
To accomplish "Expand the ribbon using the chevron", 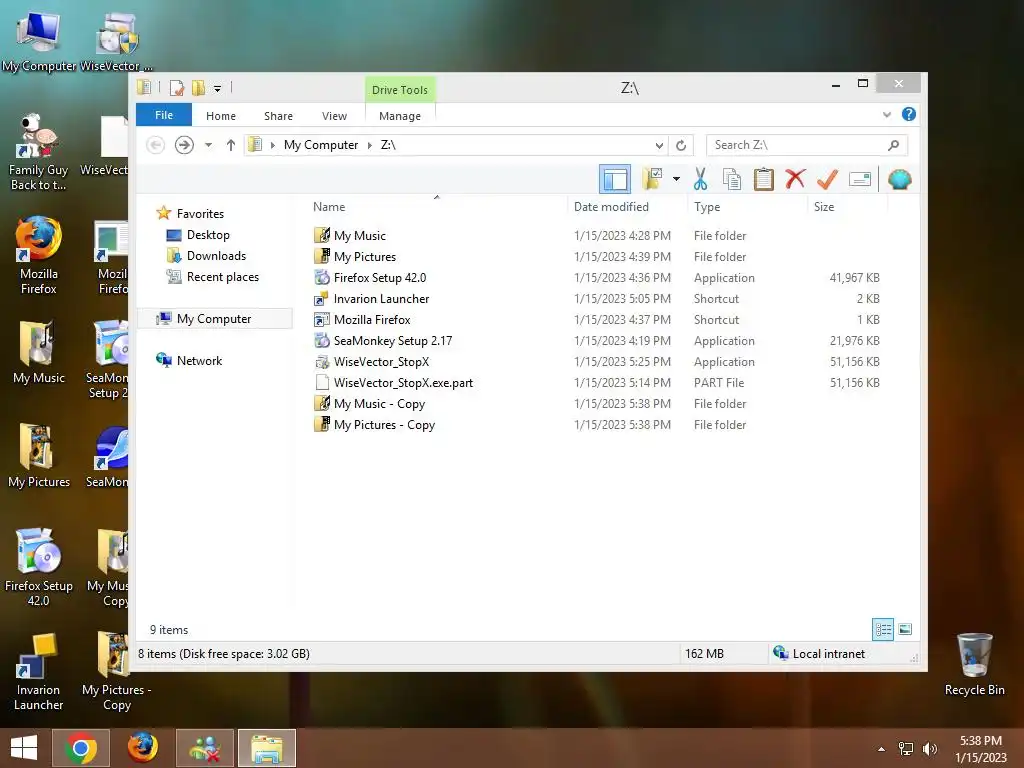I will pos(886,115).
